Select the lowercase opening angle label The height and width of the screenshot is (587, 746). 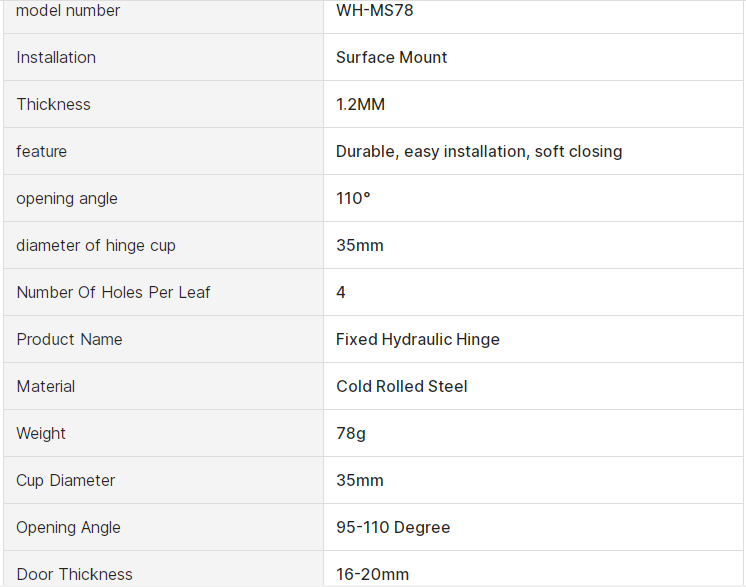tap(67, 198)
